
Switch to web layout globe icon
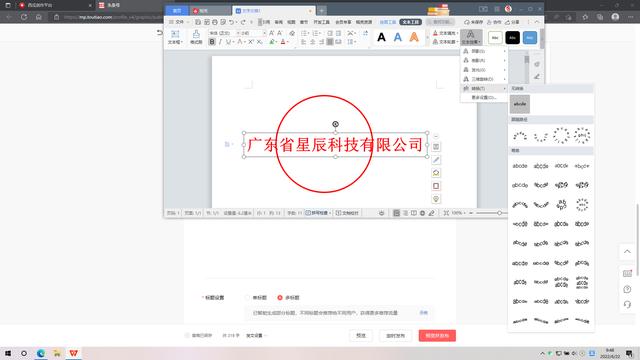coord(422,213)
